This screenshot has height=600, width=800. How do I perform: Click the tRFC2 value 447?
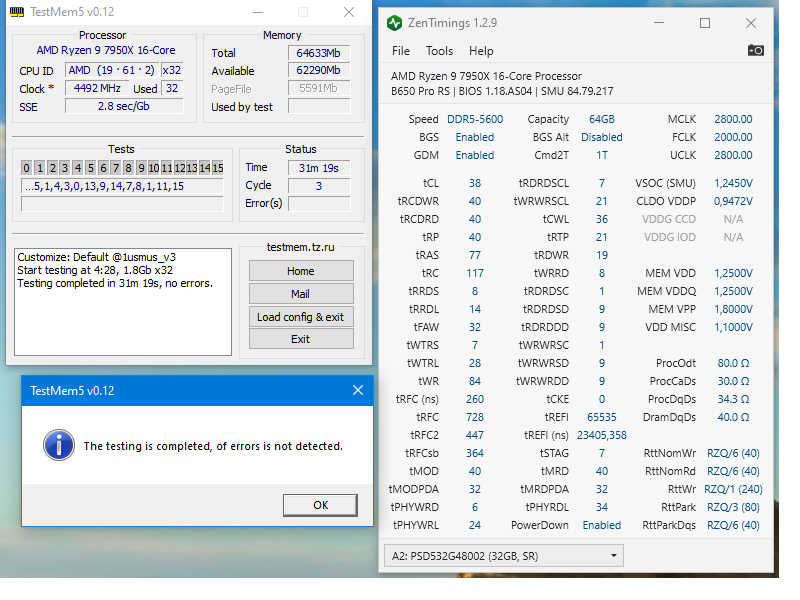[474, 435]
